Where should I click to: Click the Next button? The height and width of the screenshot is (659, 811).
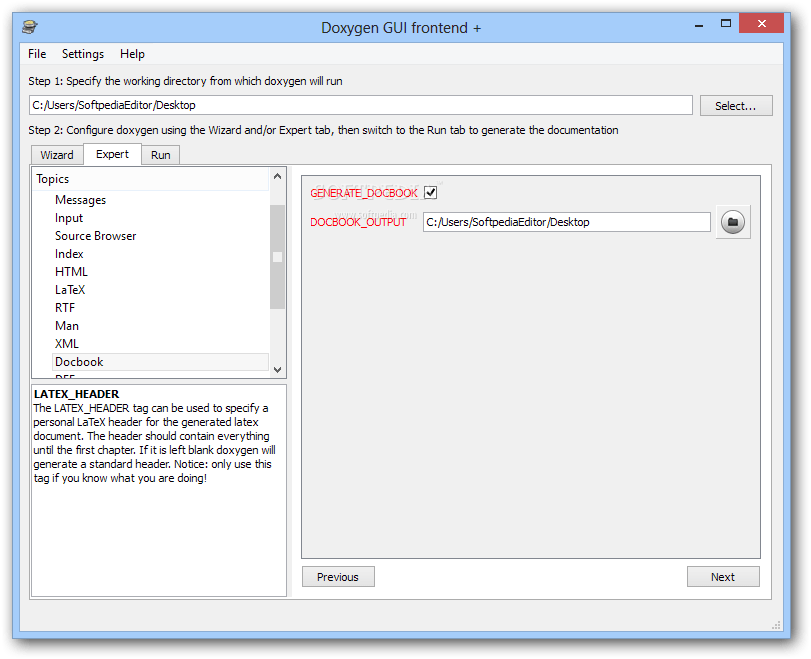[723, 577]
